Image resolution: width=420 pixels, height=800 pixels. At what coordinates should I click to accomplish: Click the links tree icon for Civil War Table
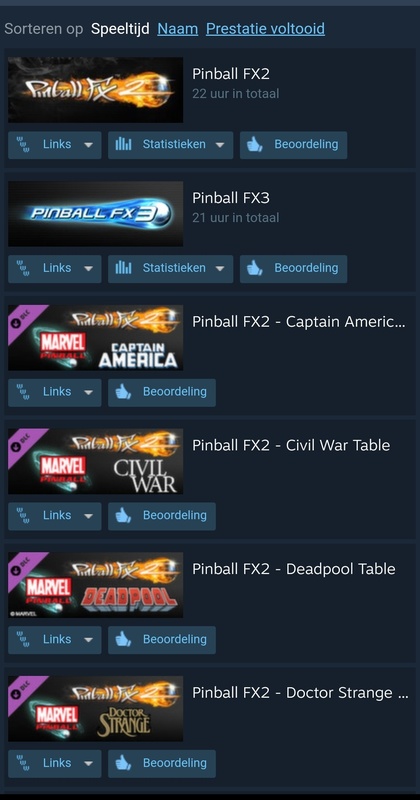pyautogui.click(x=23, y=516)
